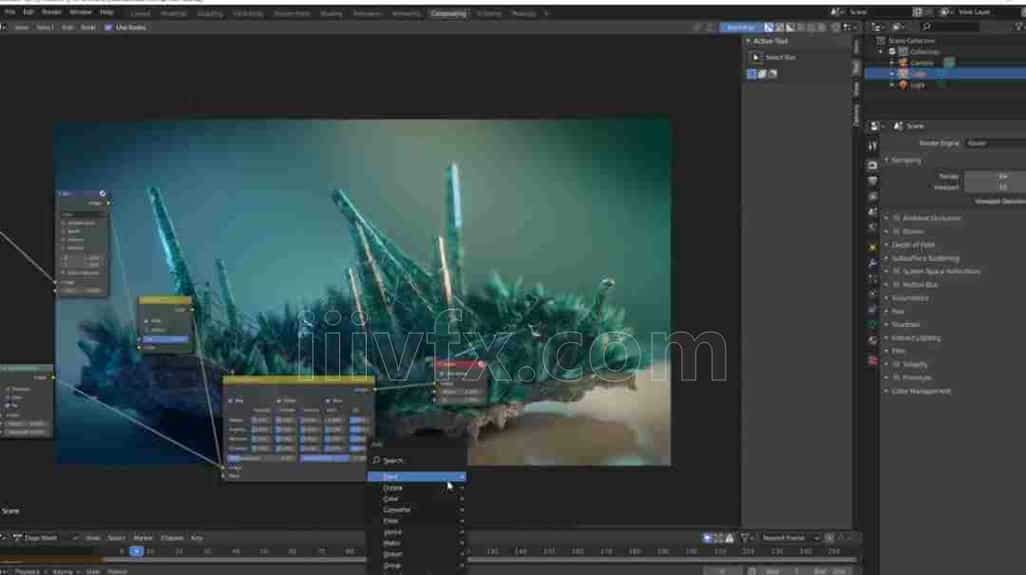Click the outliner search field
This screenshot has height=575, width=1026.
(949, 27)
